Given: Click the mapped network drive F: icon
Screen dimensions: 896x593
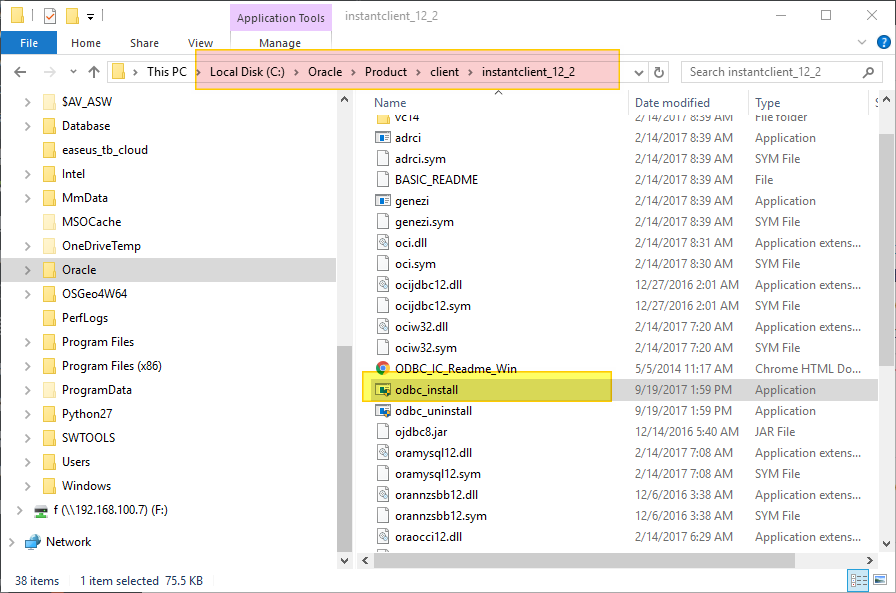Looking at the screenshot, I should point(41,510).
